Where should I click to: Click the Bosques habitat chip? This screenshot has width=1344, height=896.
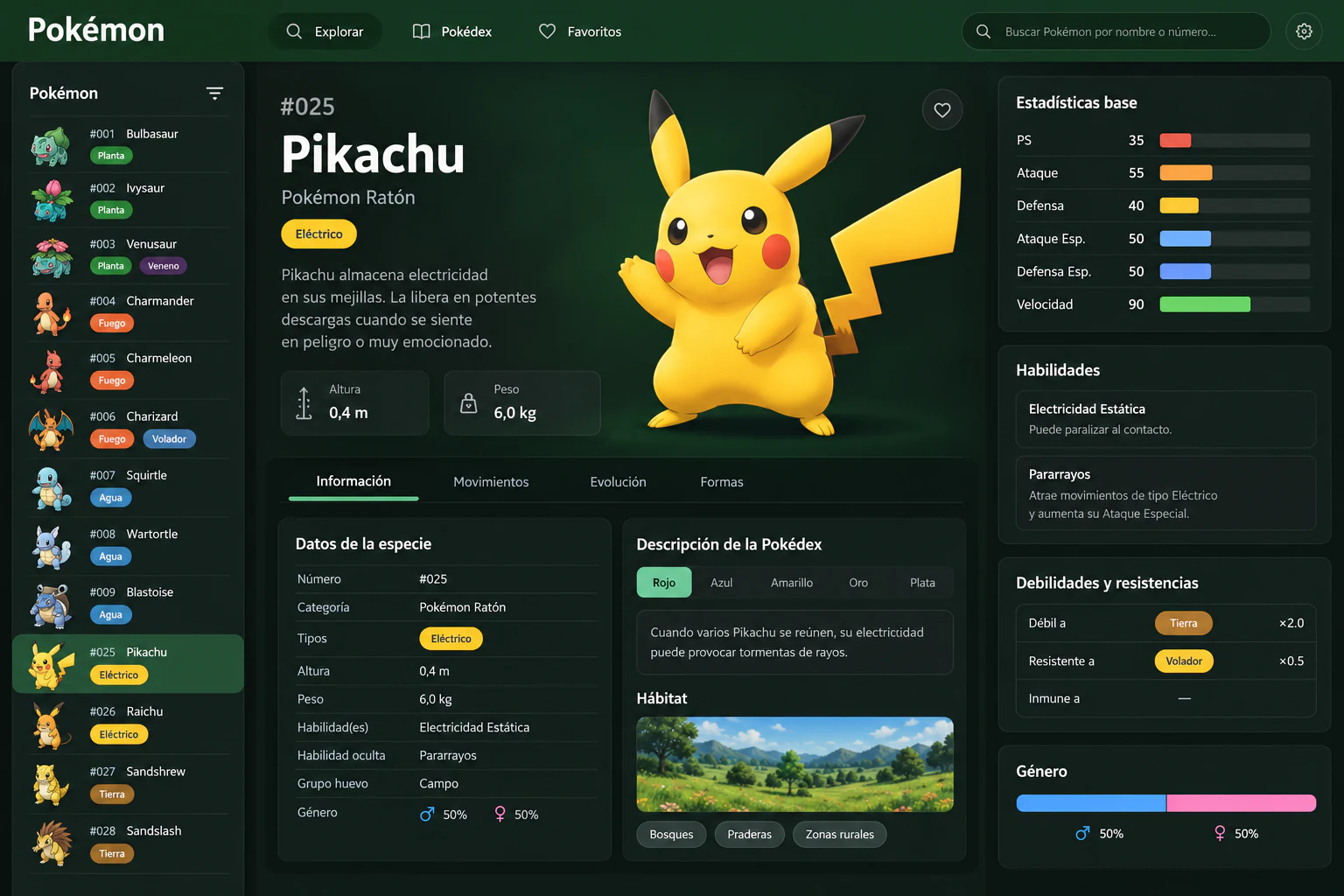671,835
